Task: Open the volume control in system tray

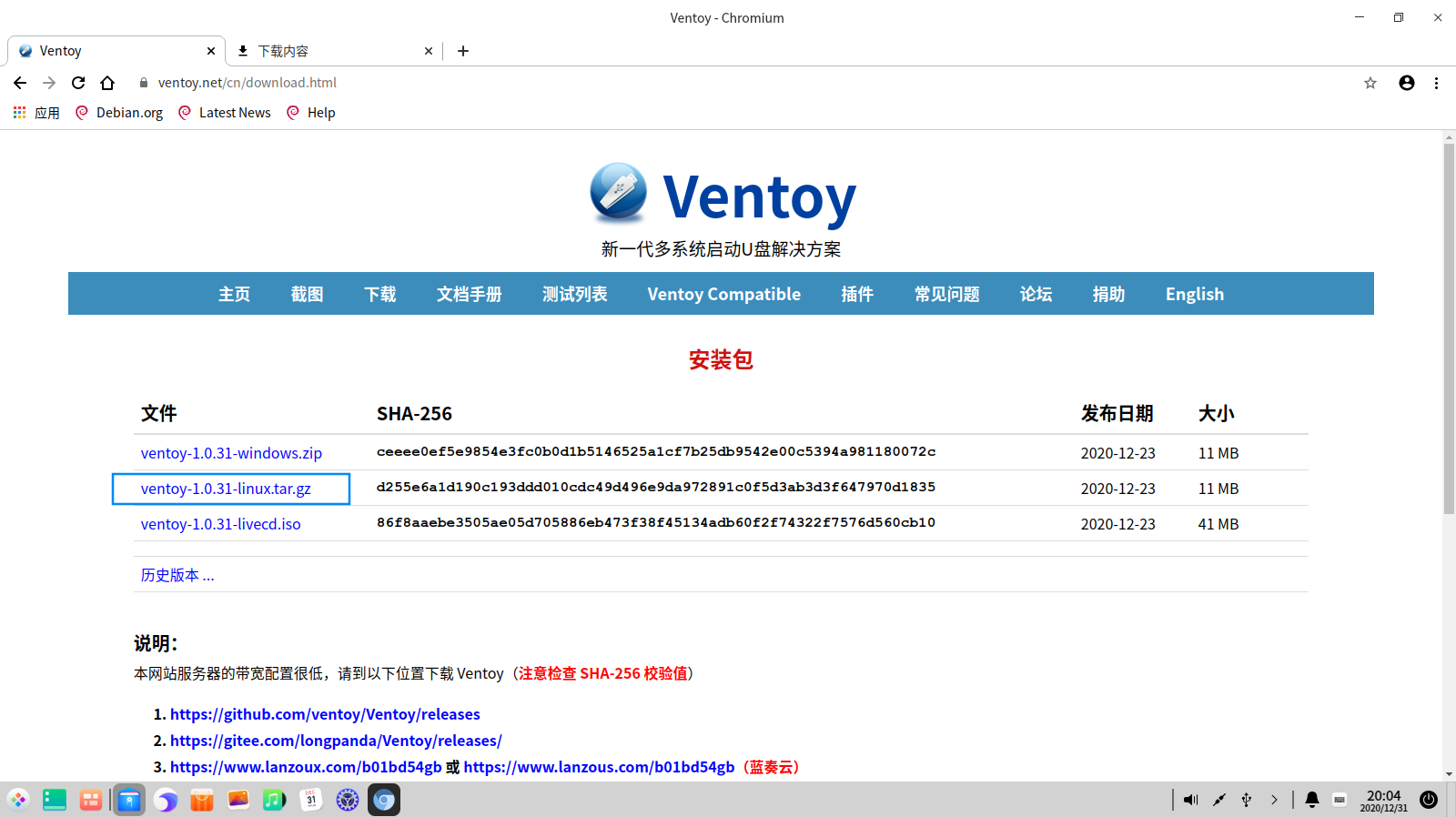Action: [x=1190, y=800]
